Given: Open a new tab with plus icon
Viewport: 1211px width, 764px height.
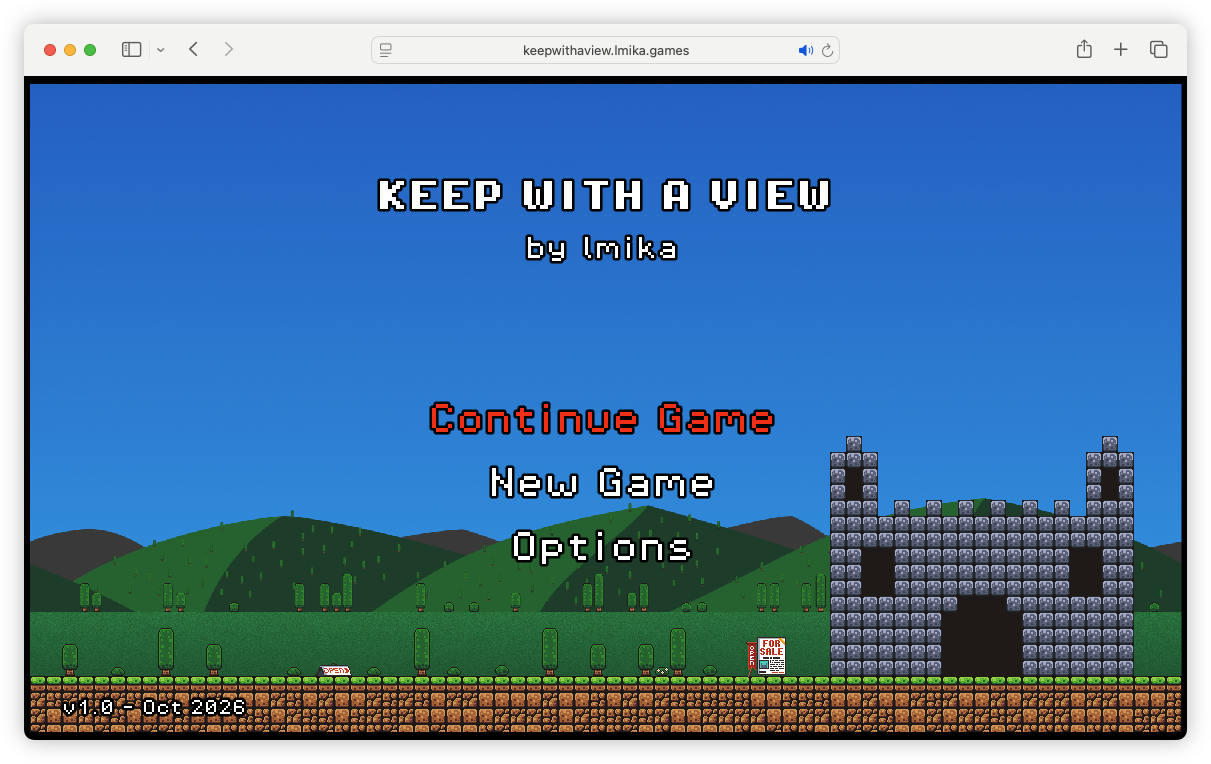Looking at the screenshot, I should [1121, 49].
